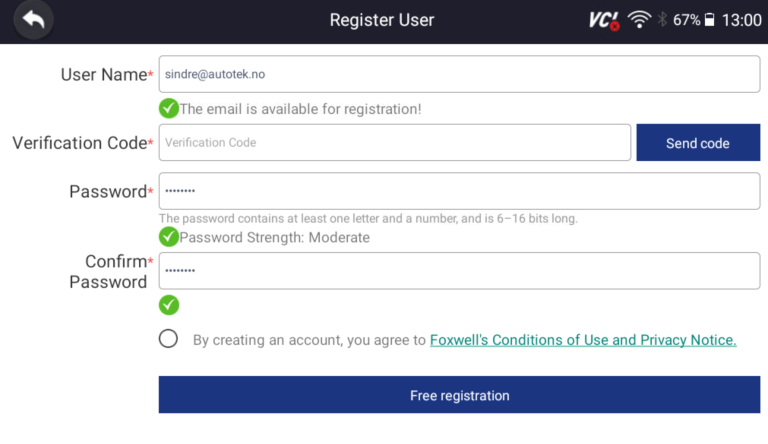Tap the 67% battery percentage text
Viewport: 768px width, 444px height.
pos(686,20)
